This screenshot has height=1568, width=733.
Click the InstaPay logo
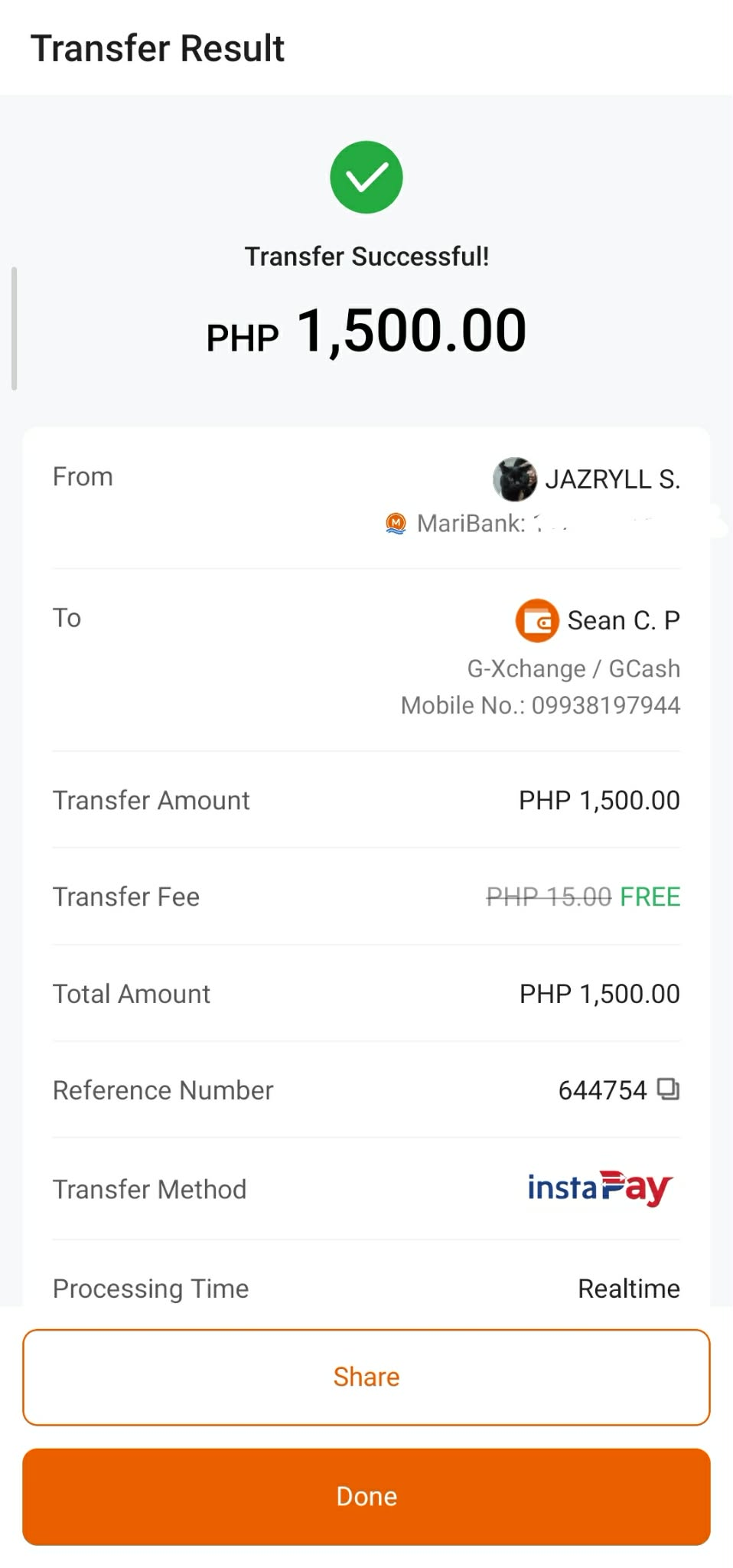(x=599, y=1188)
